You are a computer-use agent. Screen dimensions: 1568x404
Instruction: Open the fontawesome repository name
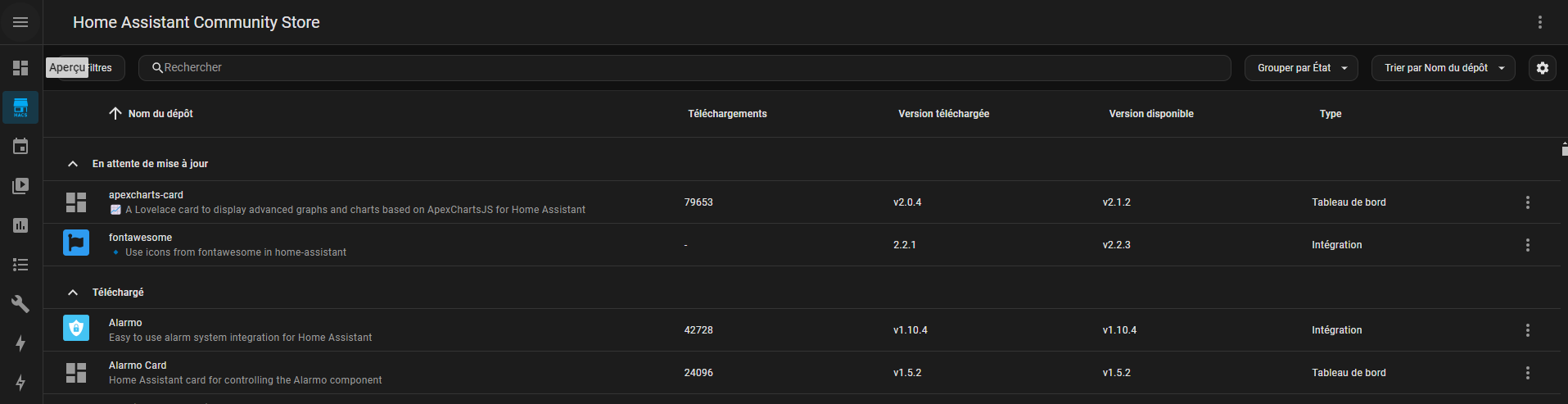(140, 238)
